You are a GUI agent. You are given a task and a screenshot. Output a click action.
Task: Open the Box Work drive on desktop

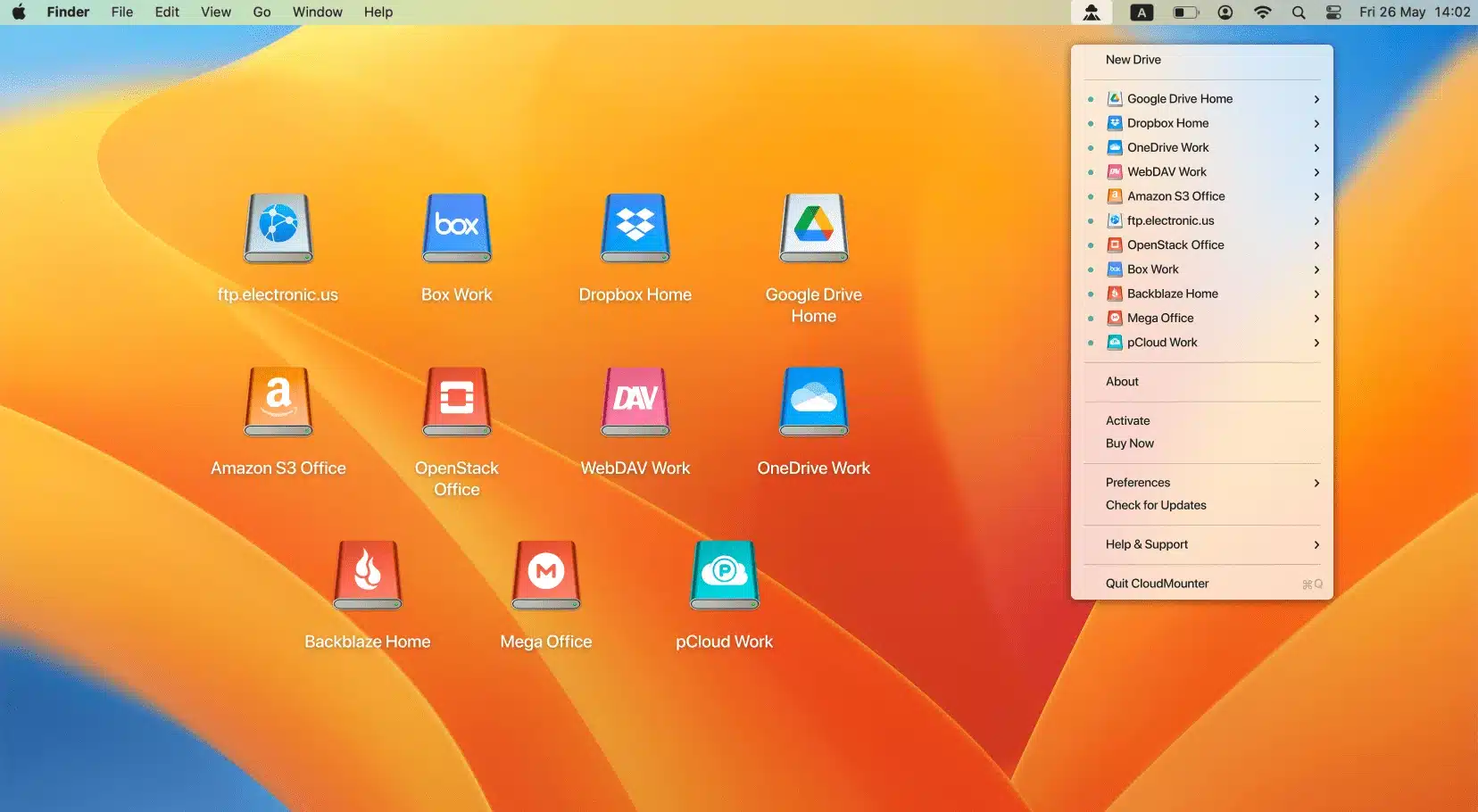click(457, 228)
